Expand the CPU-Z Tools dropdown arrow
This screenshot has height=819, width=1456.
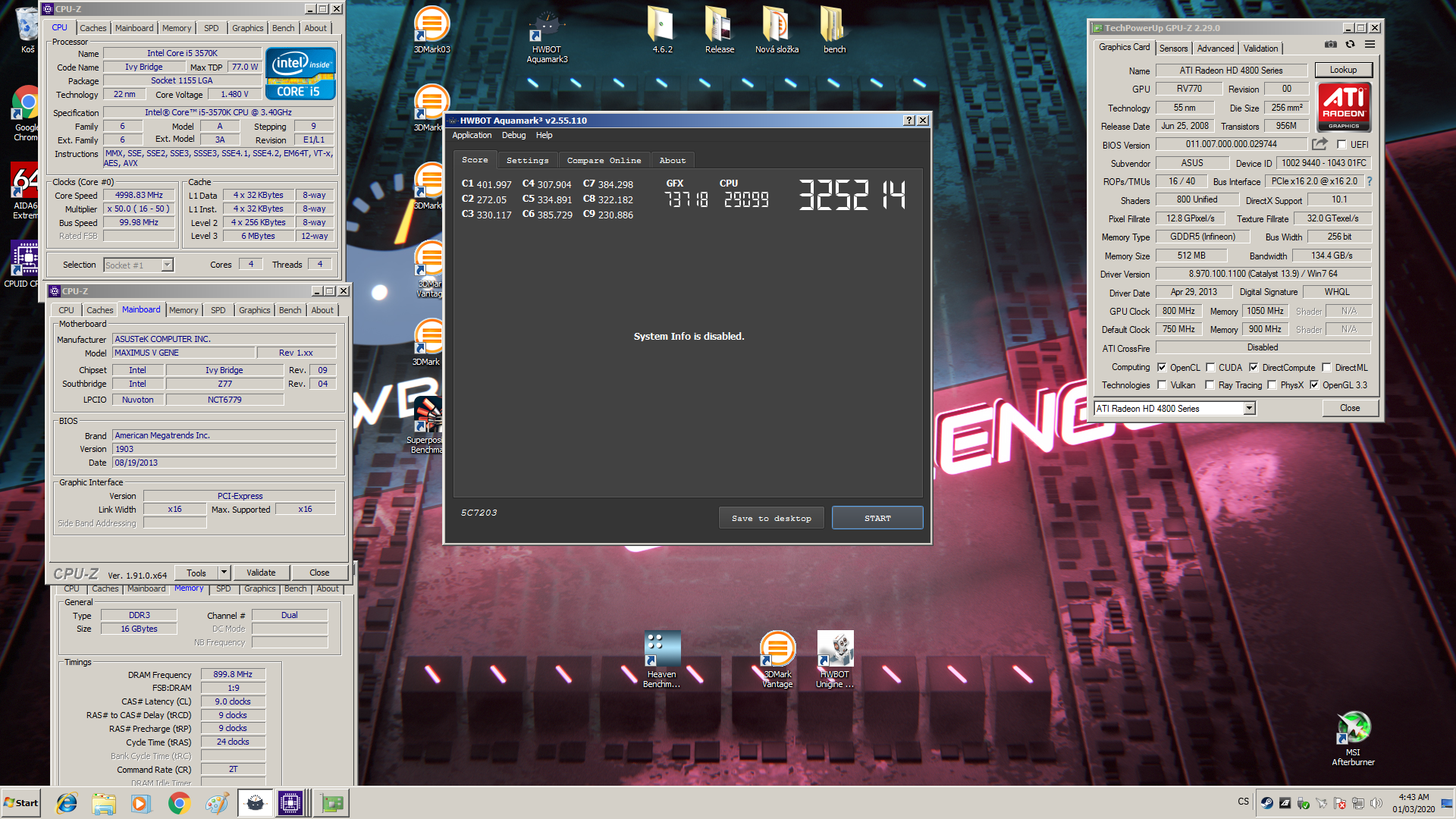coord(224,573)
